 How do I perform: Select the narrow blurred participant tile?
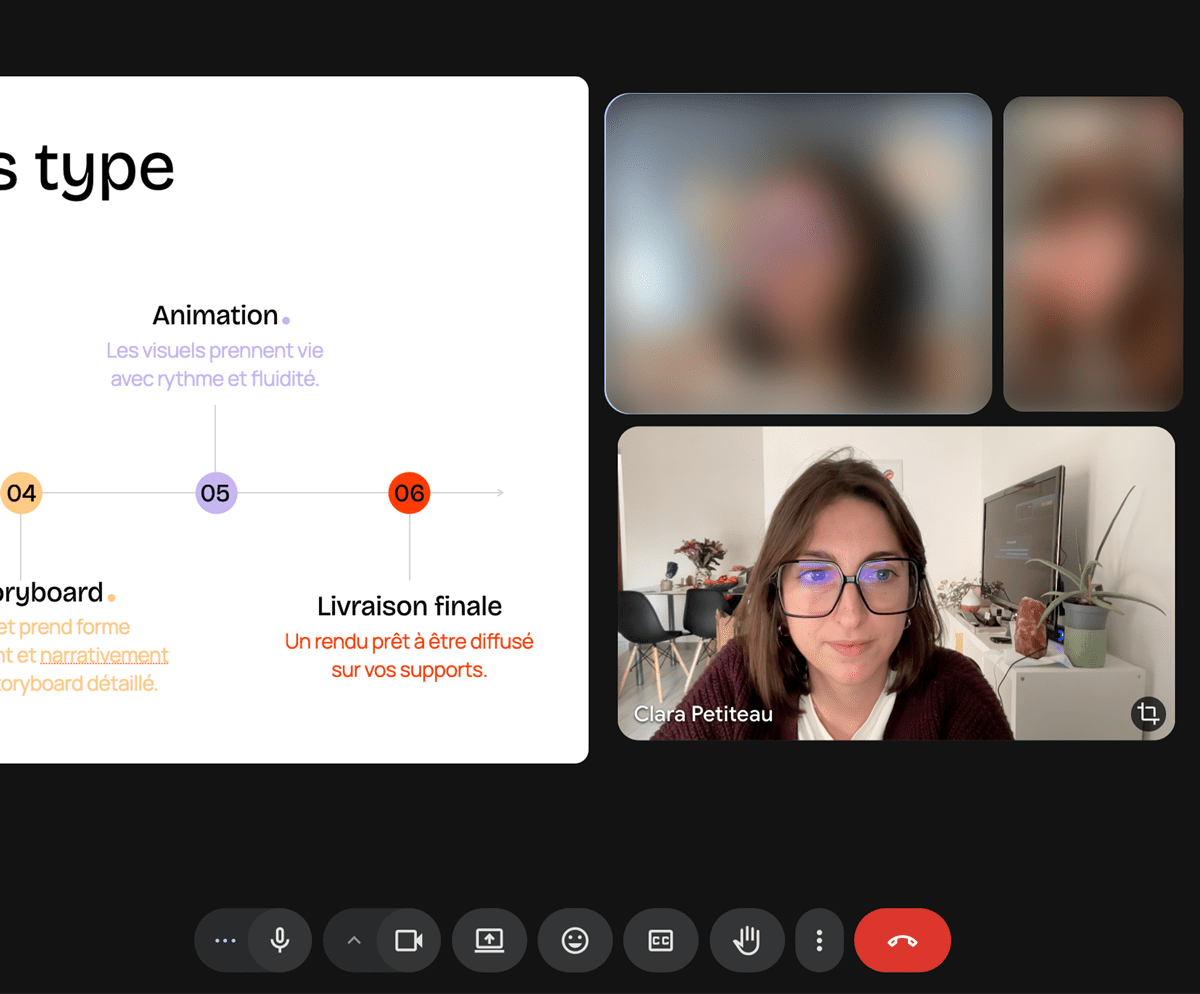pos(1092,253)
